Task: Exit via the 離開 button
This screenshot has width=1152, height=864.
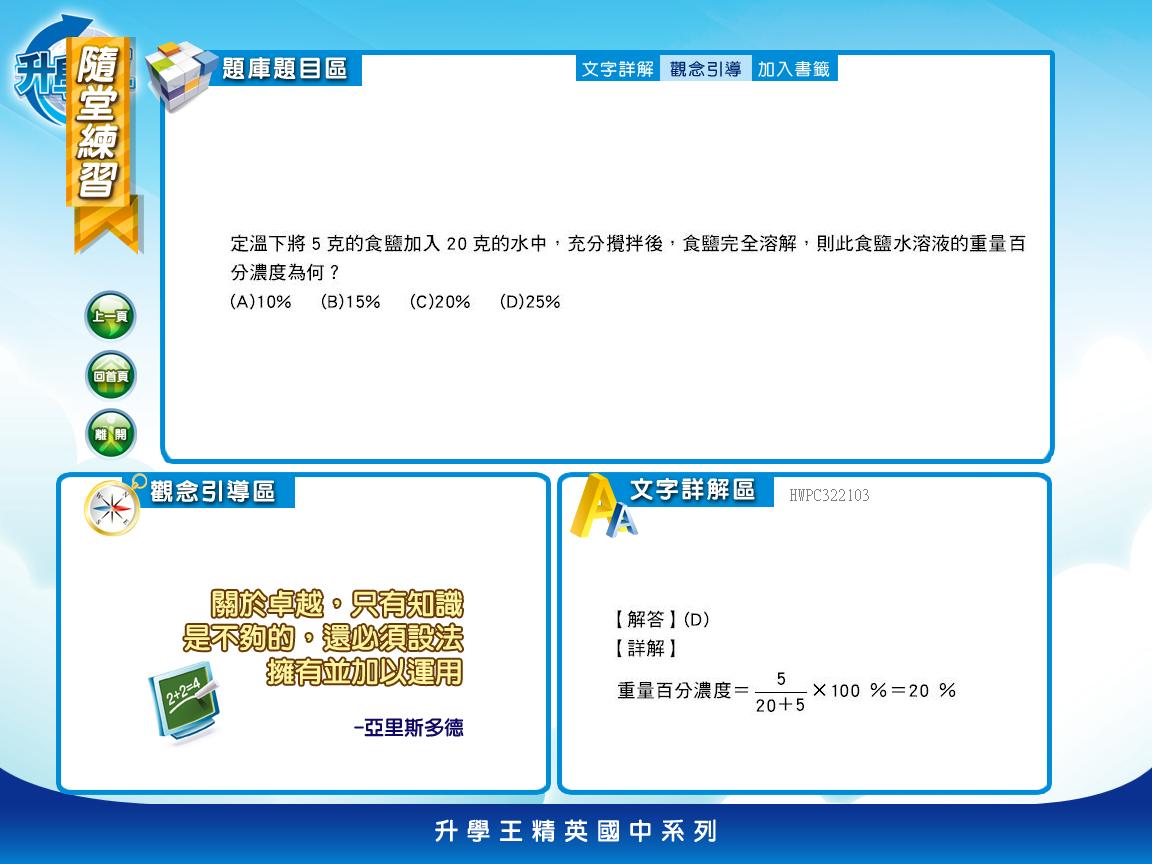Action: point(110,434)
